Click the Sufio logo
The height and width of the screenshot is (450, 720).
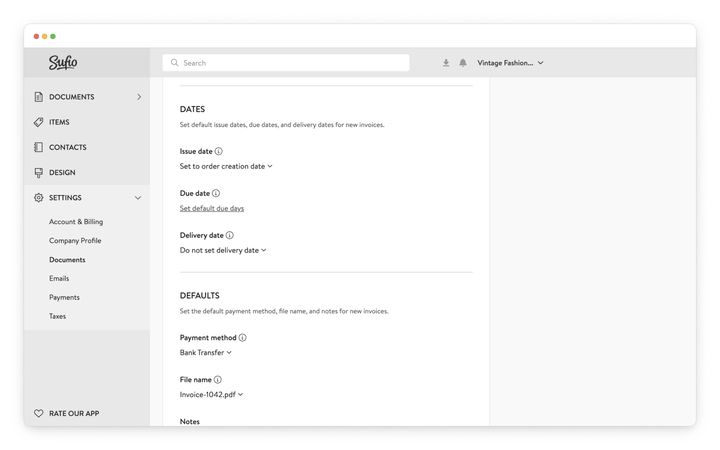[63, 62]
